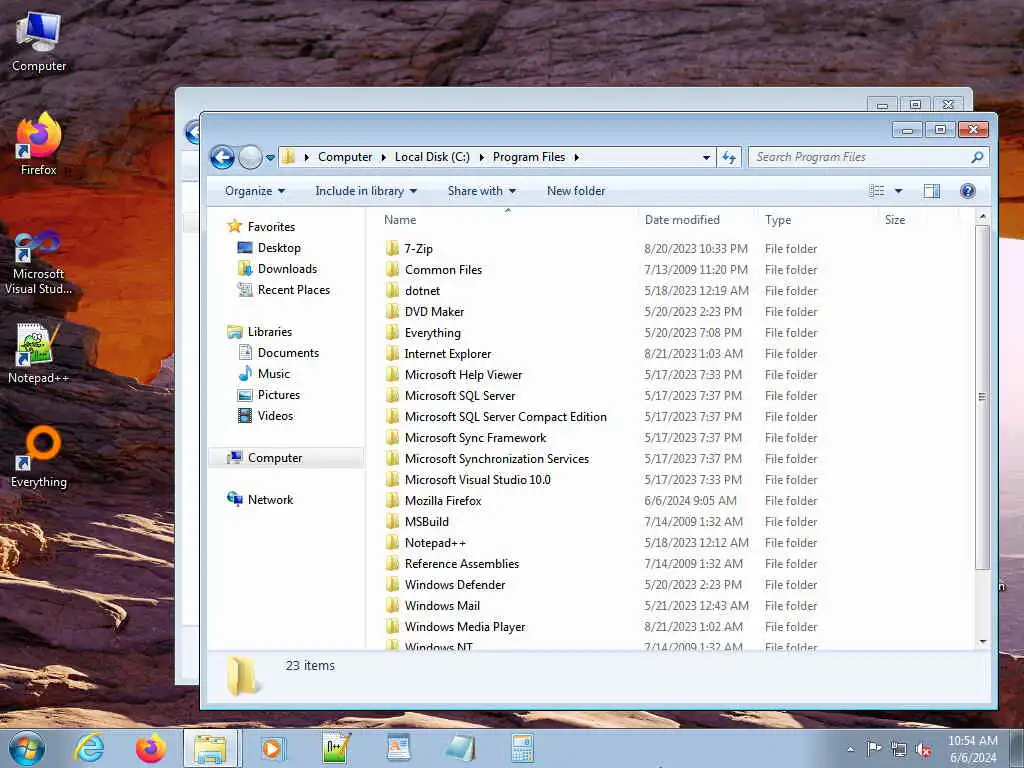Viewport: 1024px width, 768px height.
Task: Open Windows Media Player taskbar icon
Action: click(272, 748)
